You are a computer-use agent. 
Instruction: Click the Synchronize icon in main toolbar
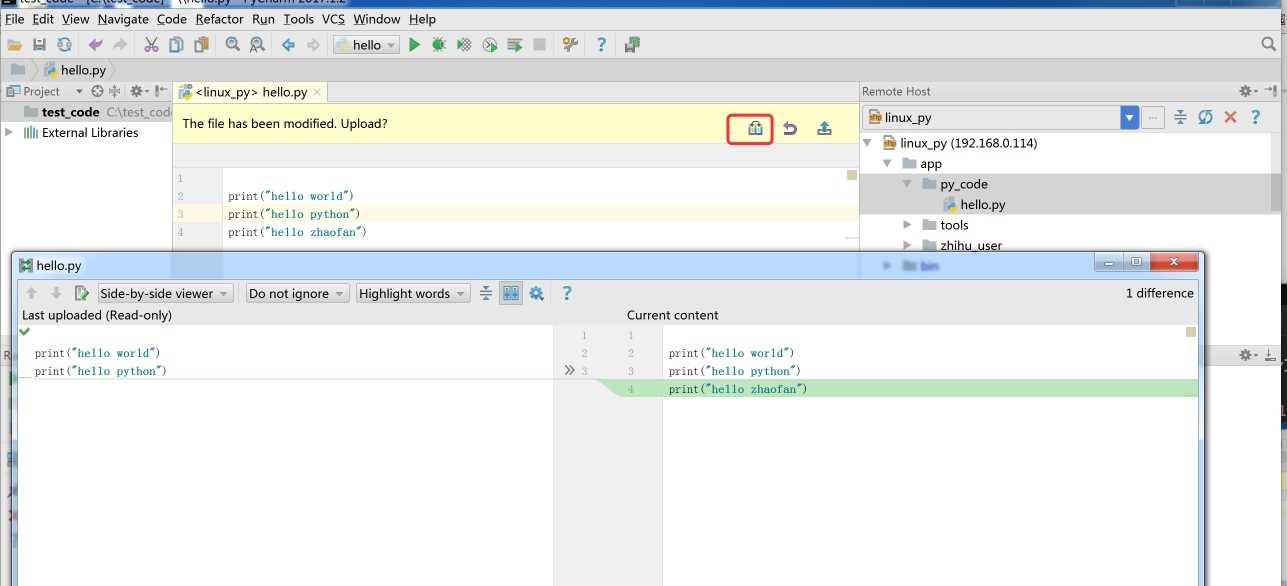[x=64, y=45]
